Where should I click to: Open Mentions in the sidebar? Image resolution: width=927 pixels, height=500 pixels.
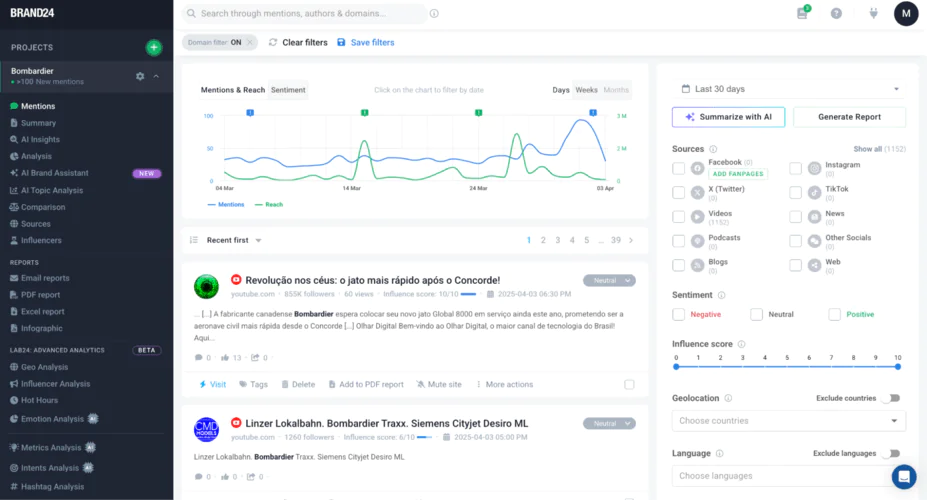[x=38, y=106]
